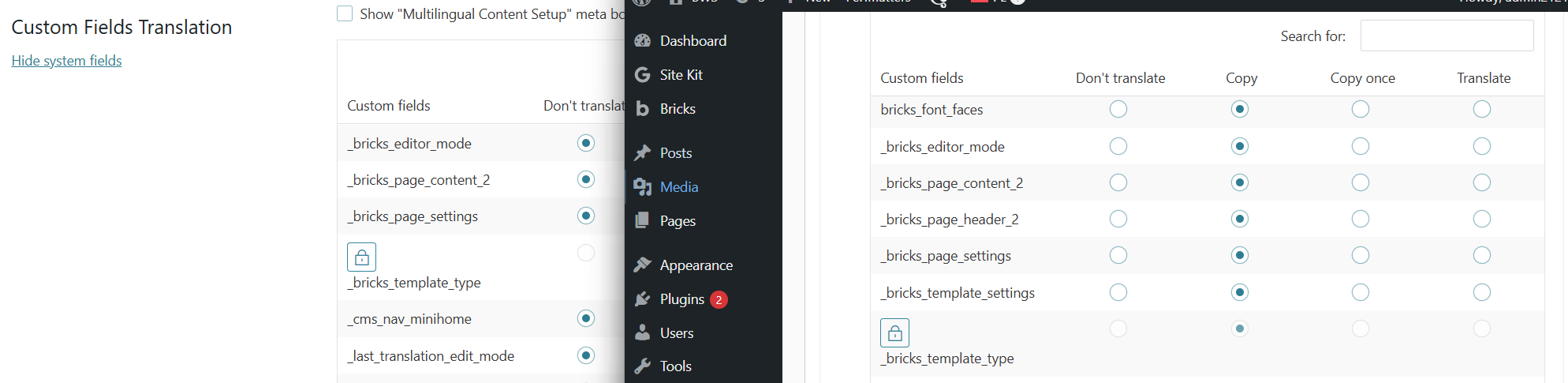
Task: Select Copy once for _bricks_page_header_2
Action: coord(1361,219)
